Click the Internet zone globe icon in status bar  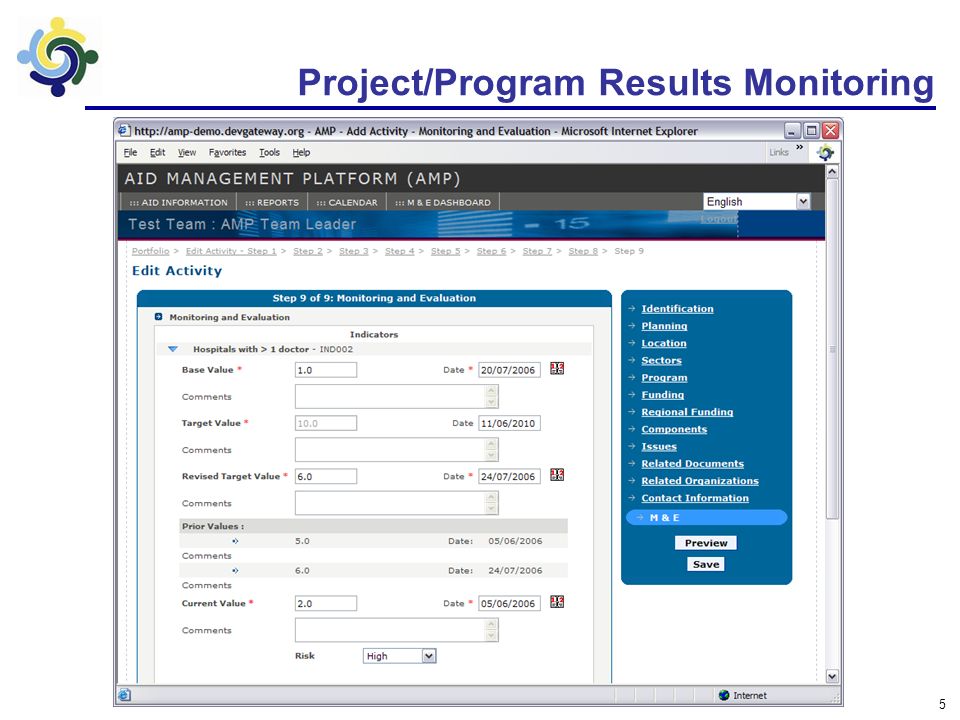point(724,696)
